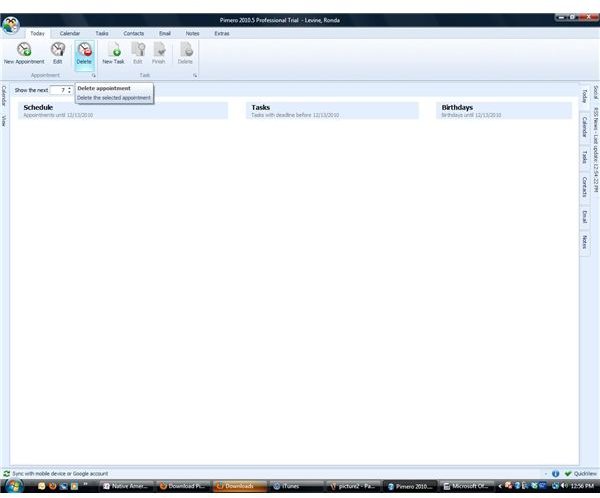This screenshot has height=498, width=600.
Task: Switch to Downloads taskbar window
Action: tap(240, 486)
